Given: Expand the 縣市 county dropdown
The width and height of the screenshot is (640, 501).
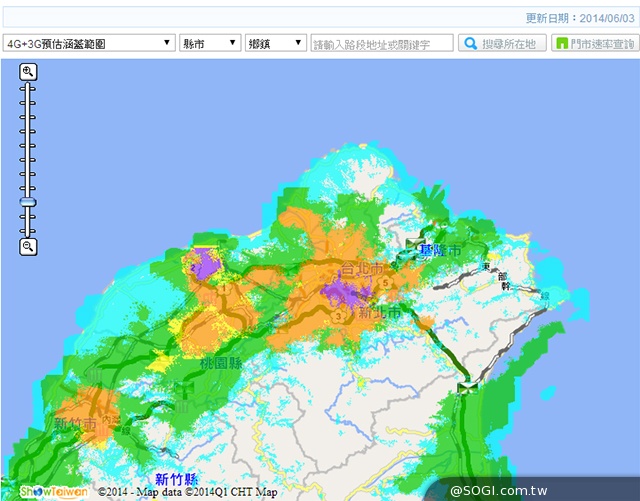Looking at the screenshot, I should [x=210, y=44].
